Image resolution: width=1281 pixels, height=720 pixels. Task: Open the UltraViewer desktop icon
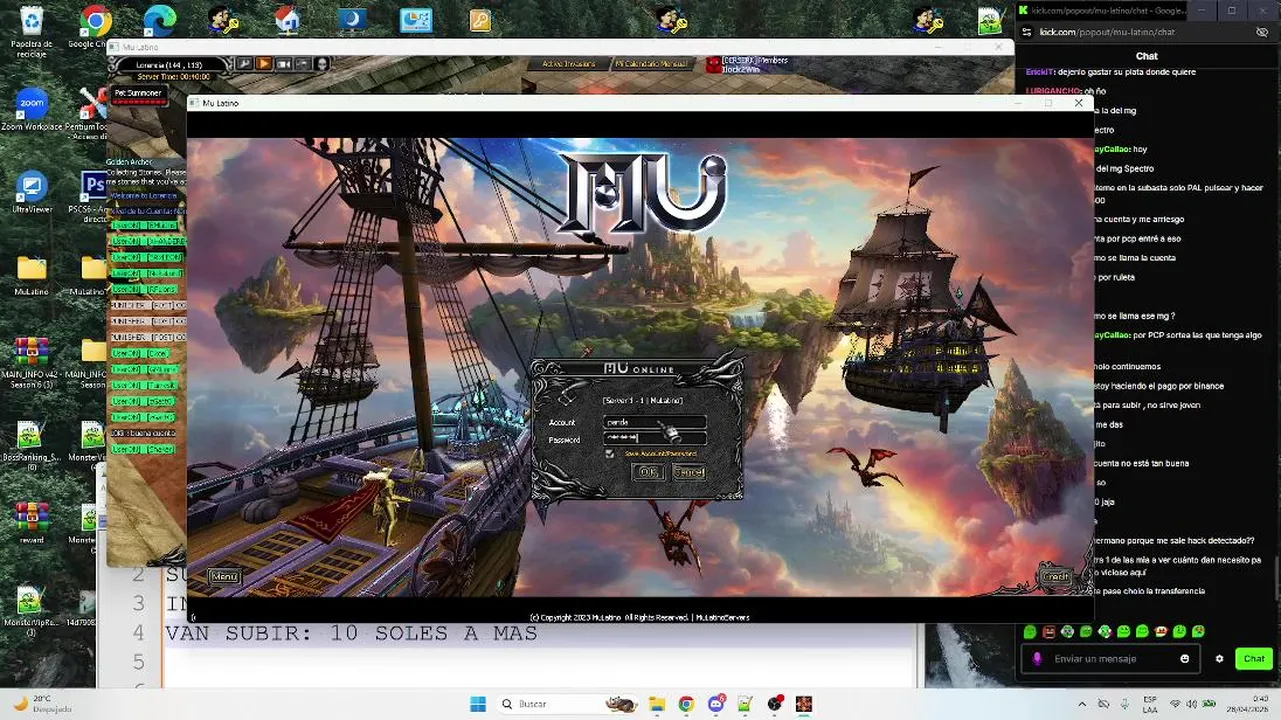[32, 193]
